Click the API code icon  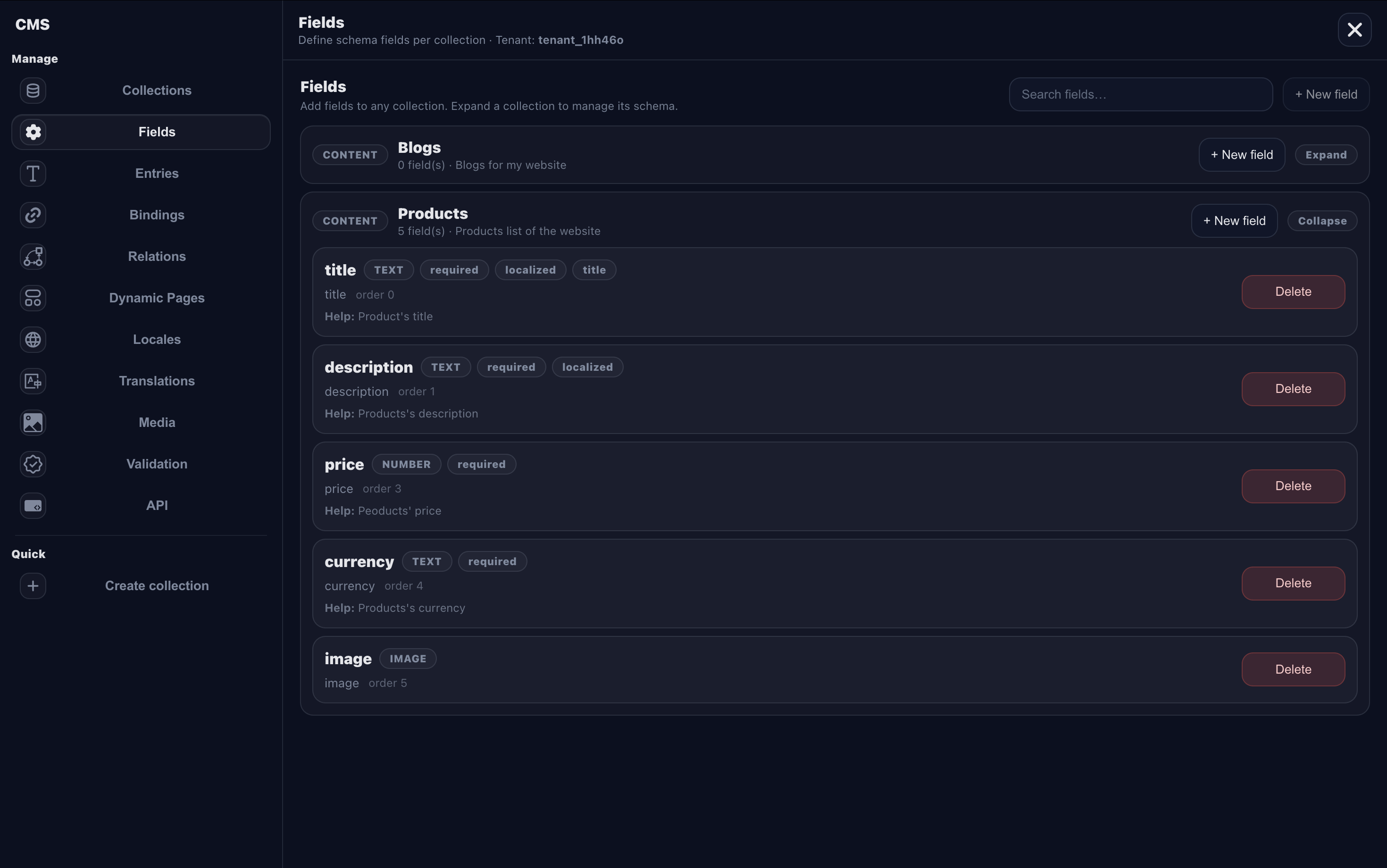[x=33, y=506]
